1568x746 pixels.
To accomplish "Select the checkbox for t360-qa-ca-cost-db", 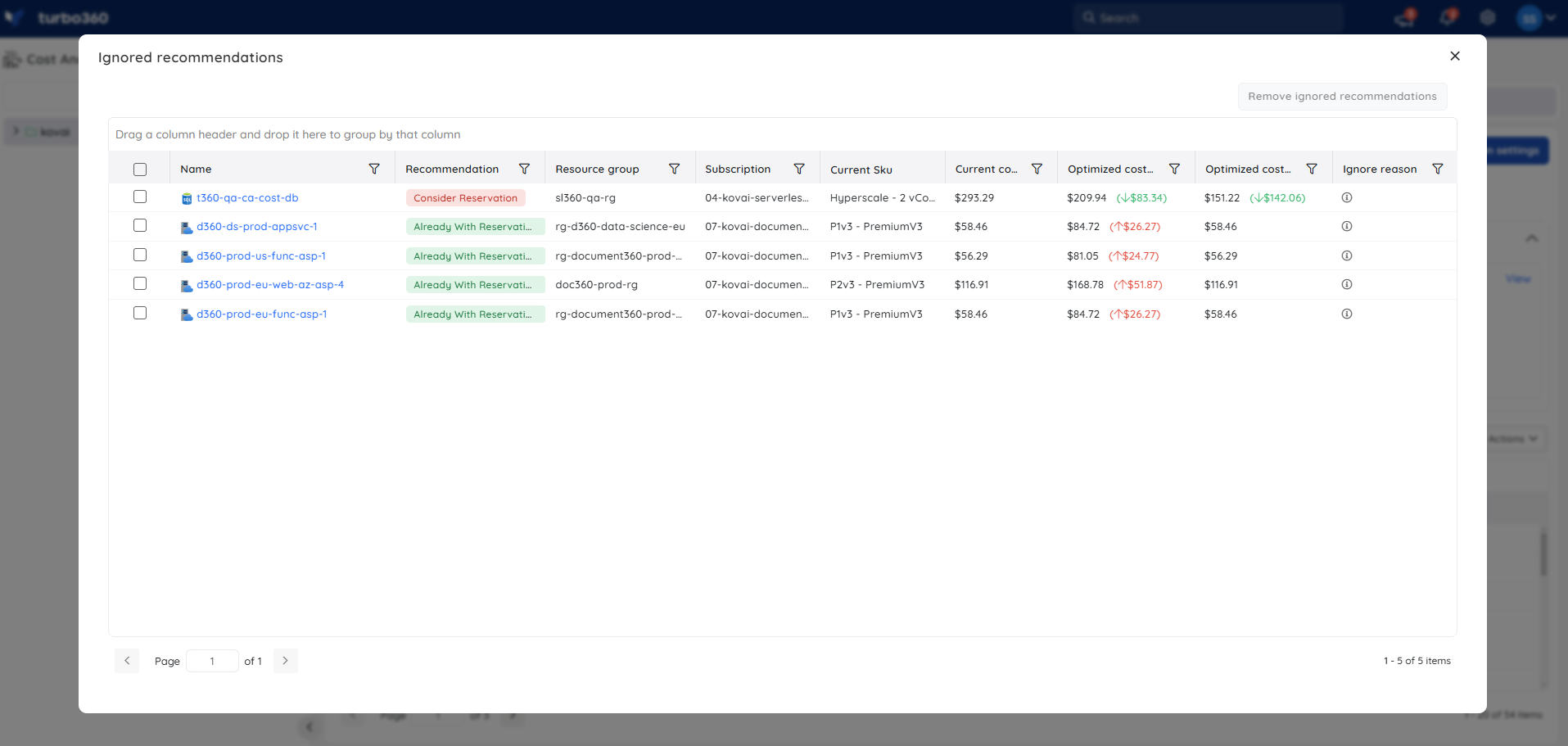I will click(140, 197).
